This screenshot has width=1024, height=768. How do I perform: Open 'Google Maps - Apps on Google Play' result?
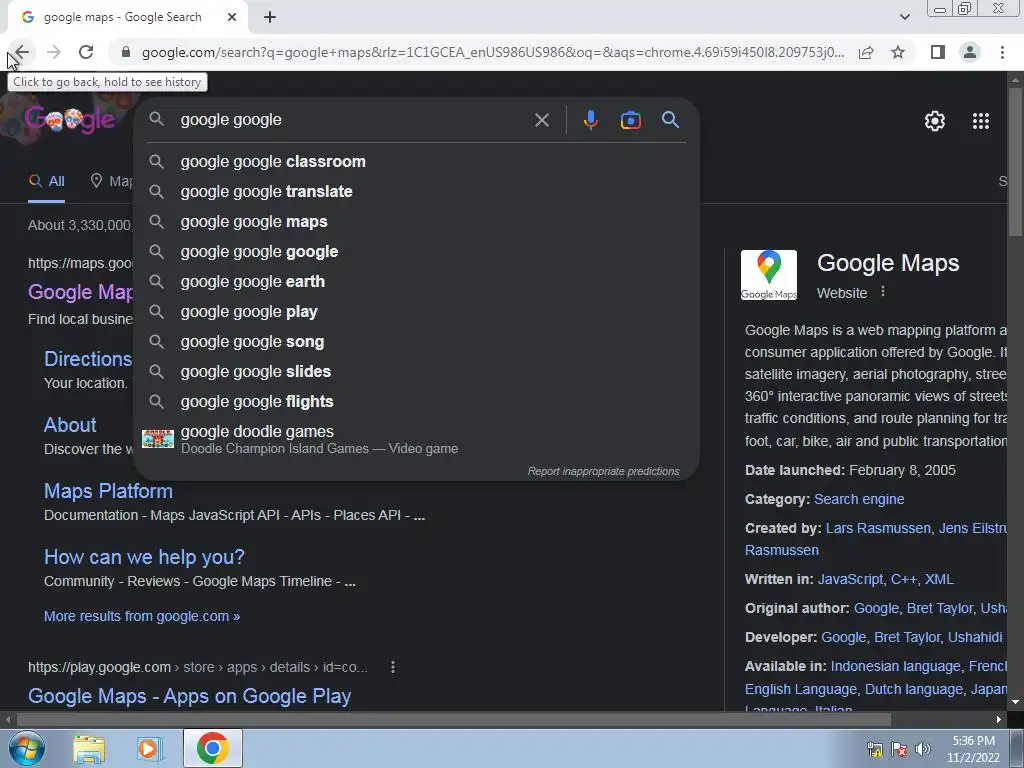189,696
